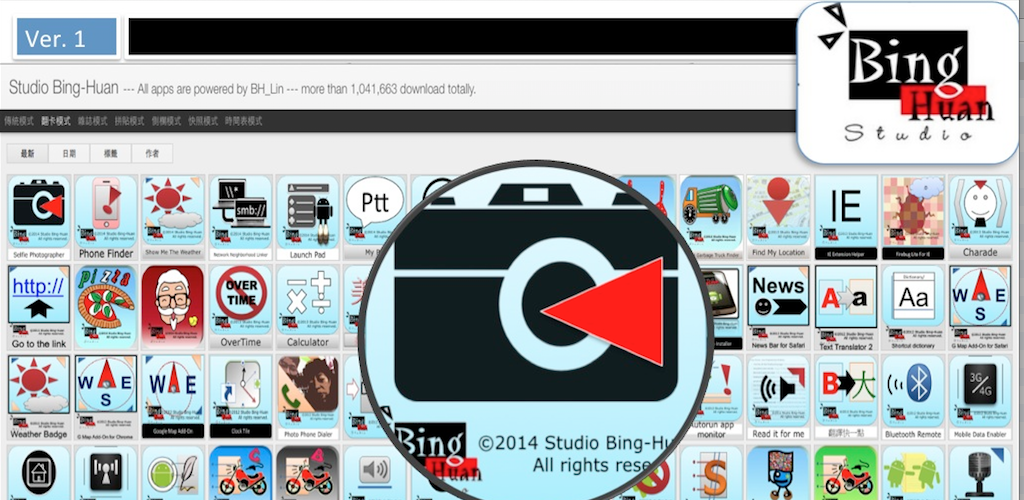Open the G Map Add-On for Chrome icon
Viewport: 1024px width, 500px height.
[x=106, y=398]
